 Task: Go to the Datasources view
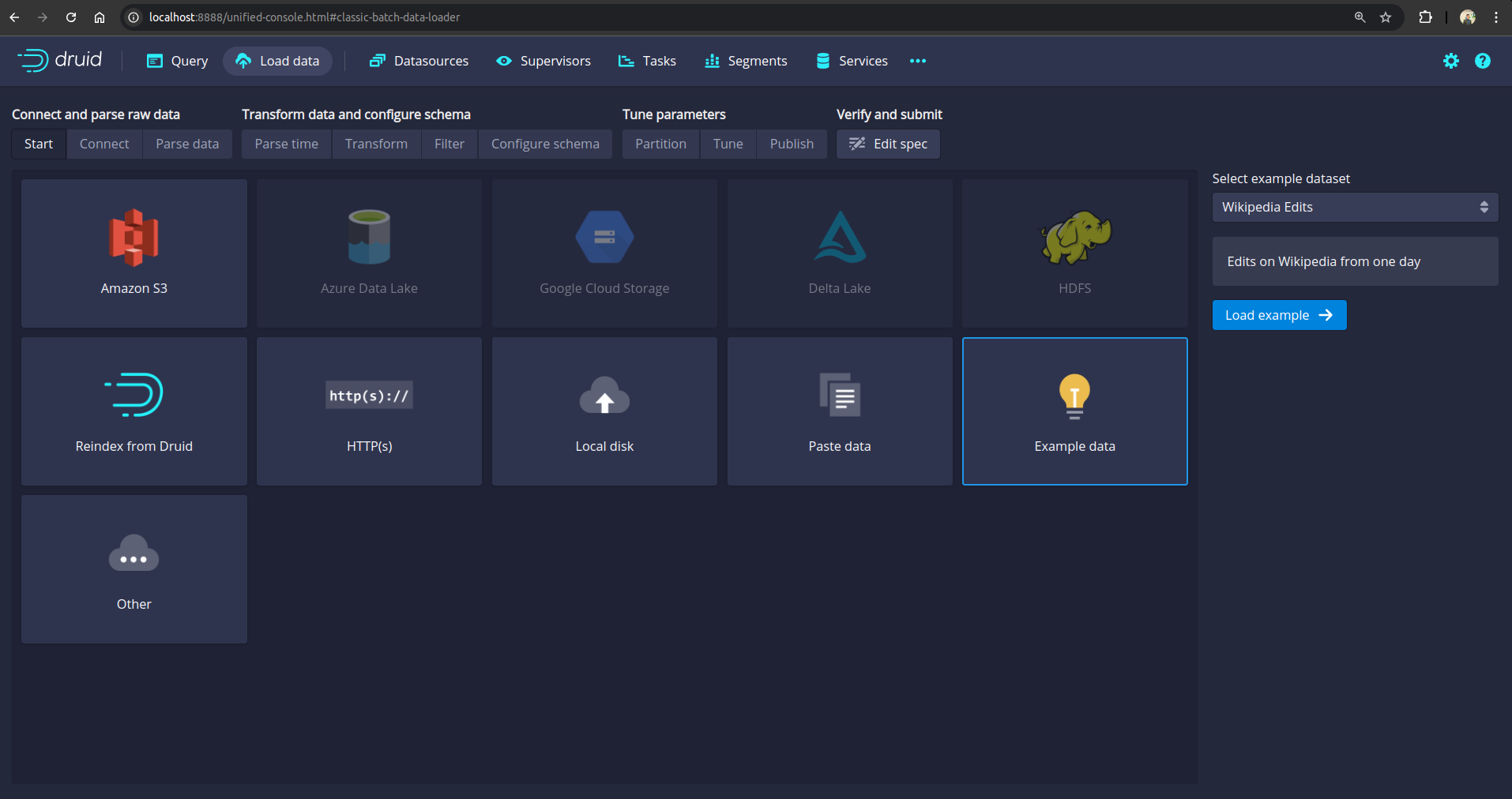[419, 61]
